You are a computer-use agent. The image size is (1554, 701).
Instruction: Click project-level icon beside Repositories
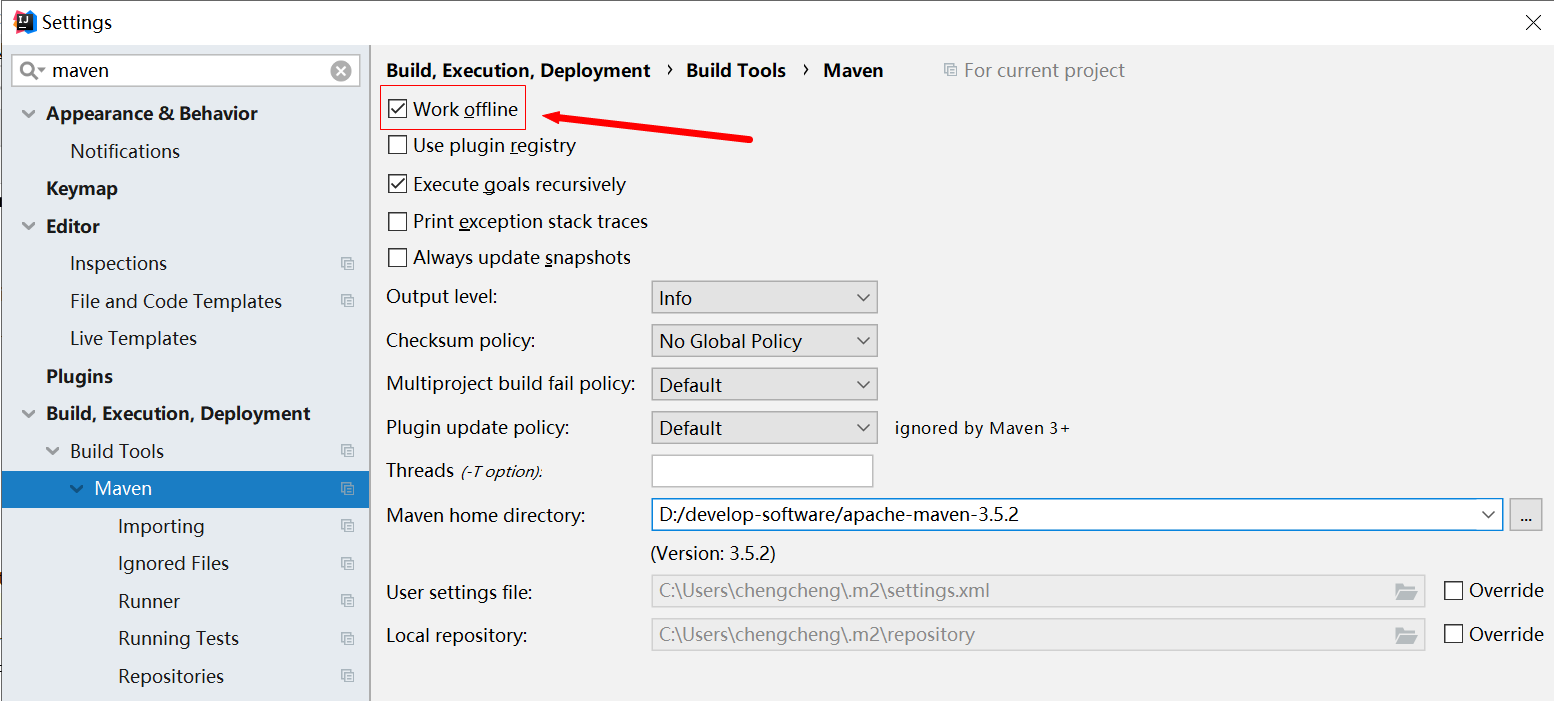tap(347, 677)
